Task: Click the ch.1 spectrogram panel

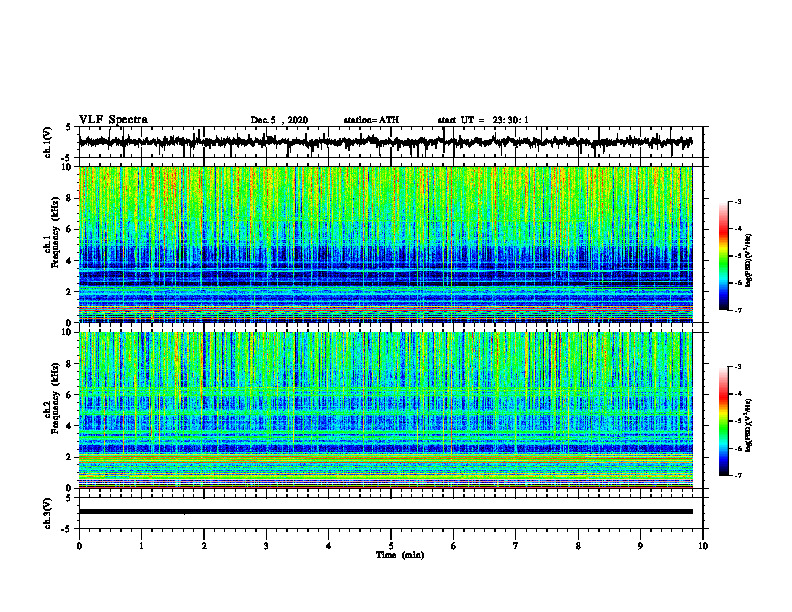Action: tap(386, 244)
